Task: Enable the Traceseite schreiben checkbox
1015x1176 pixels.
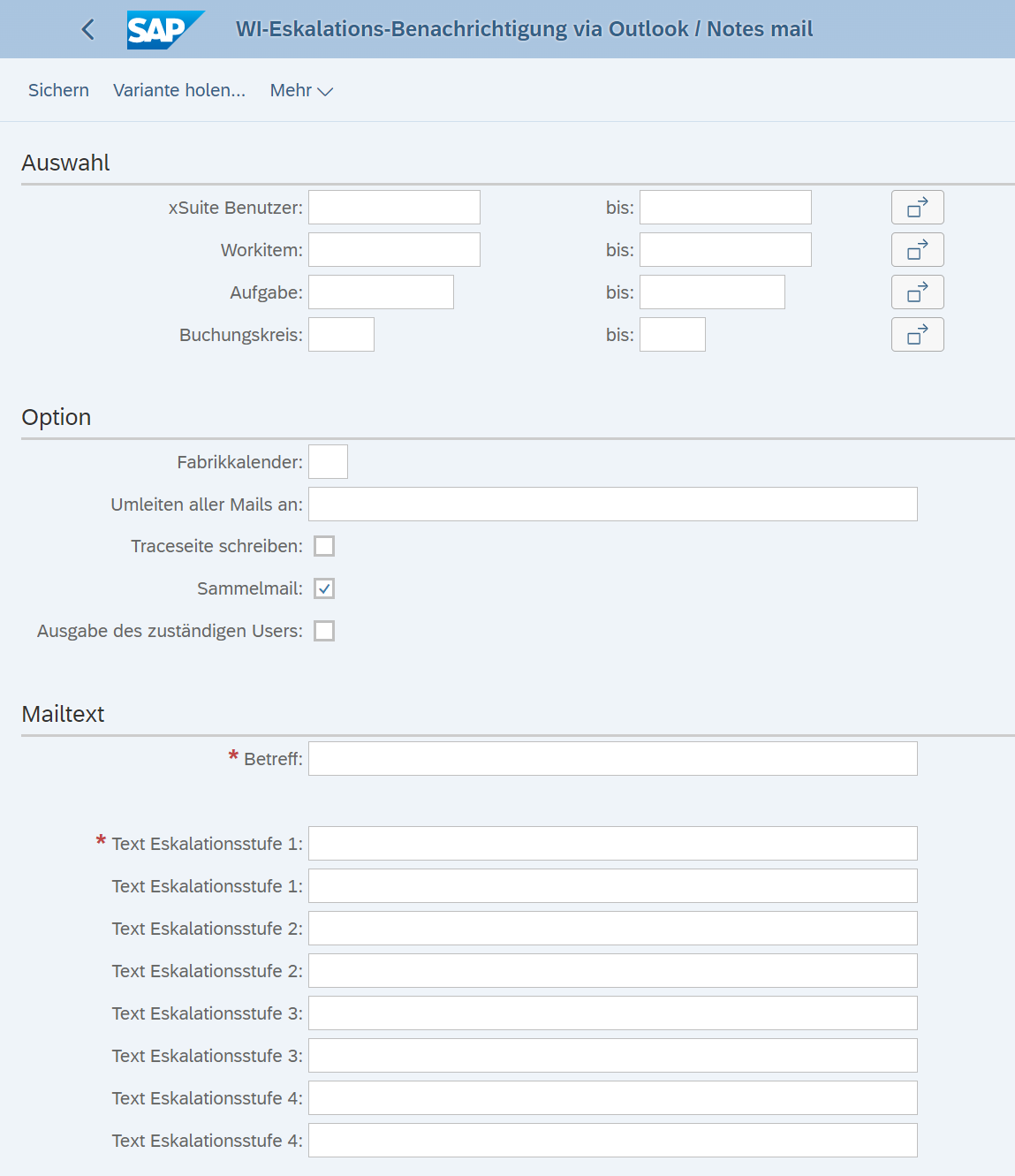Action: pyautogui.click(x=324, y=545)
